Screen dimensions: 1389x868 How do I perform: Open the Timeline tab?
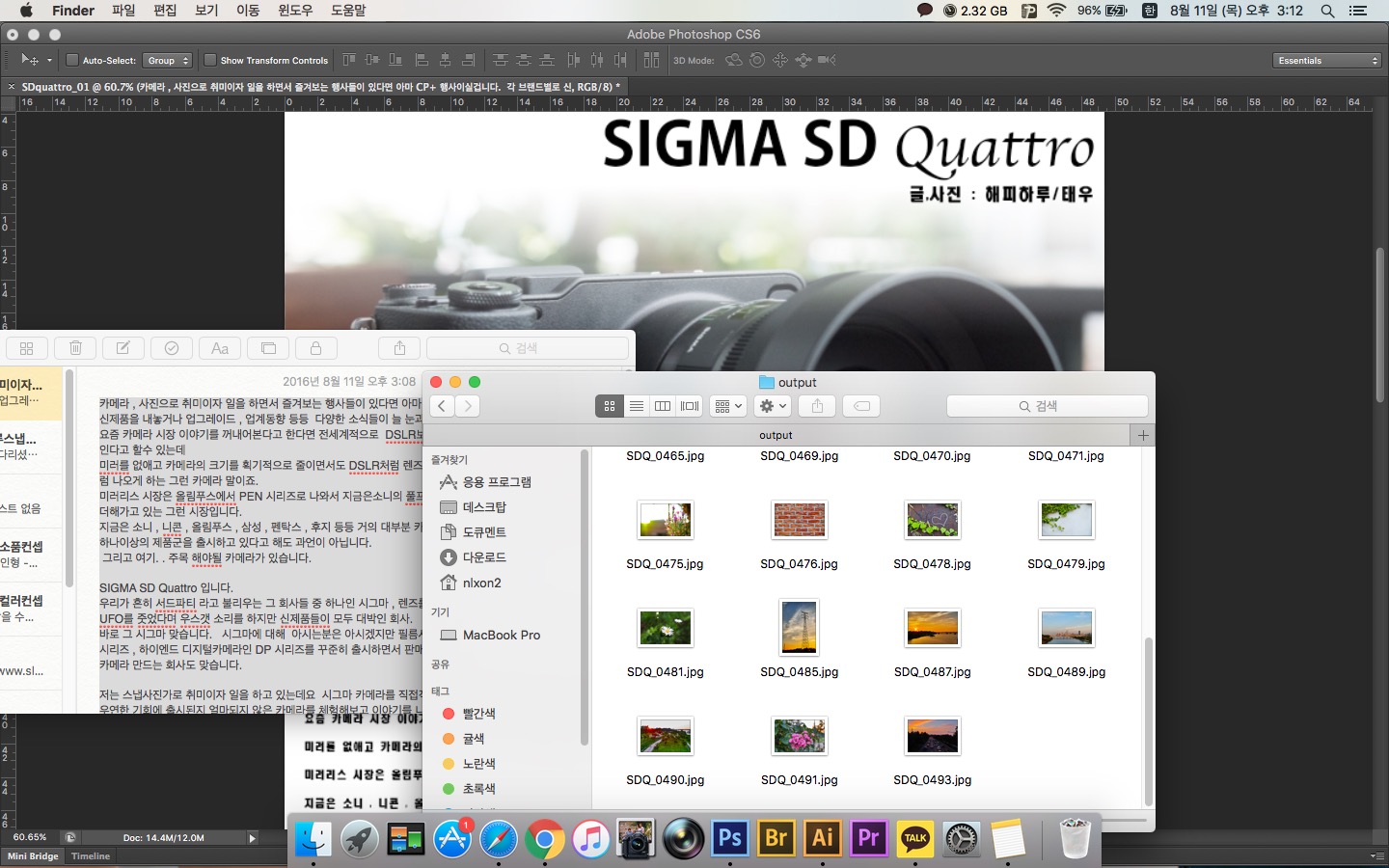[91, 856]
